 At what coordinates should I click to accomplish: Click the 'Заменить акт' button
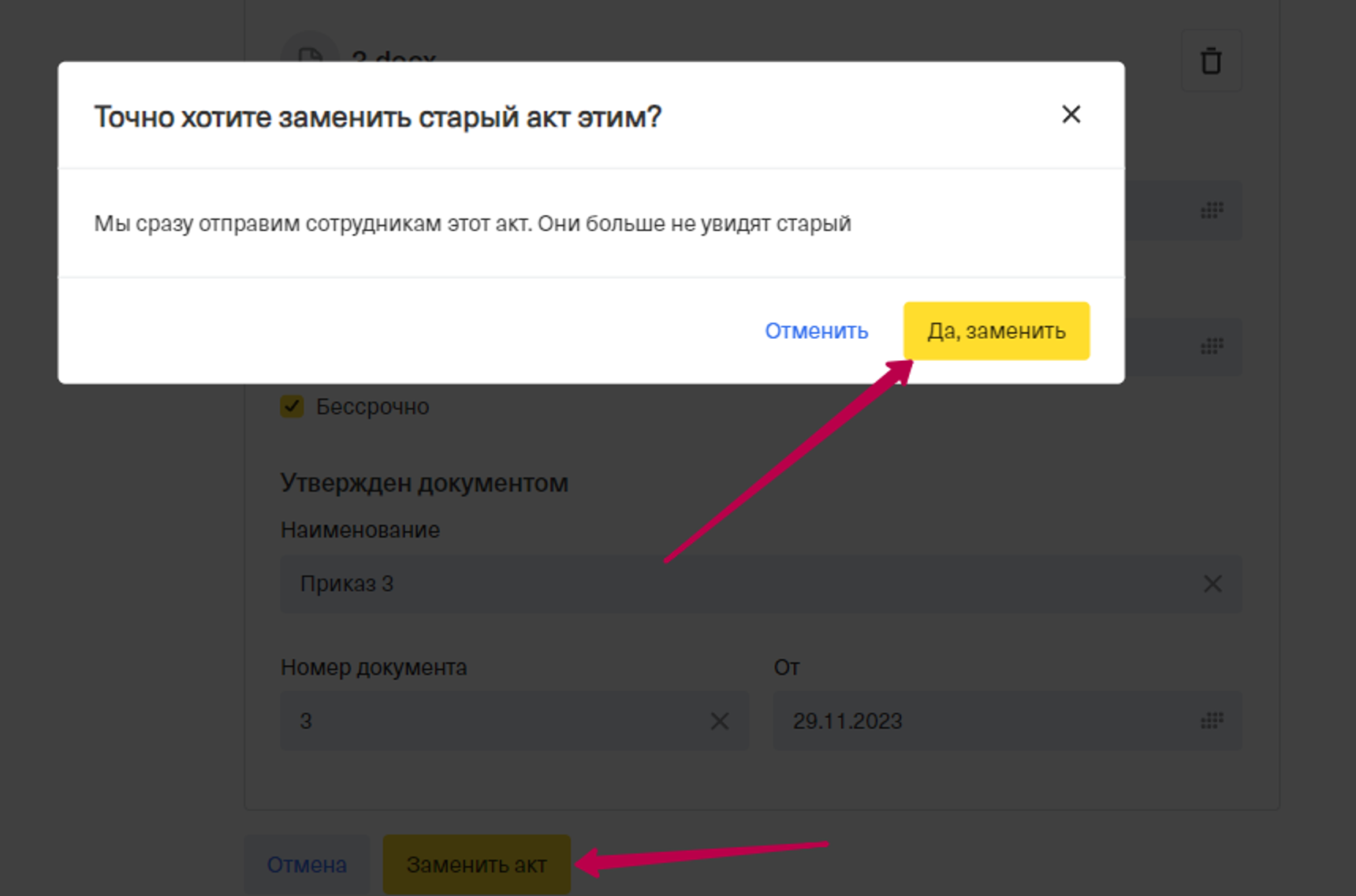tap(476, 864)
